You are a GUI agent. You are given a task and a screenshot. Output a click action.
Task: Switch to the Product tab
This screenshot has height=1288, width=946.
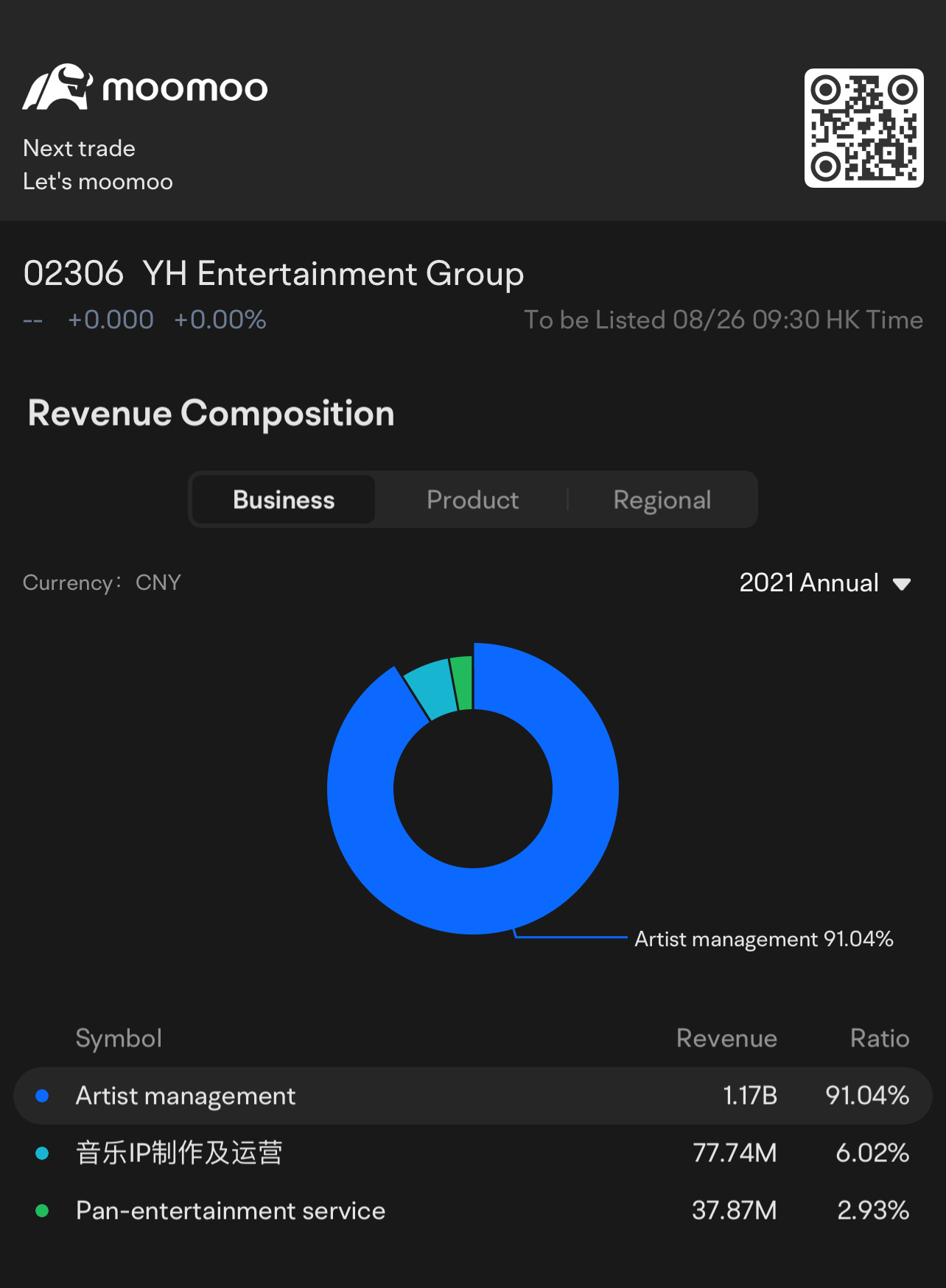coord(472,500)
